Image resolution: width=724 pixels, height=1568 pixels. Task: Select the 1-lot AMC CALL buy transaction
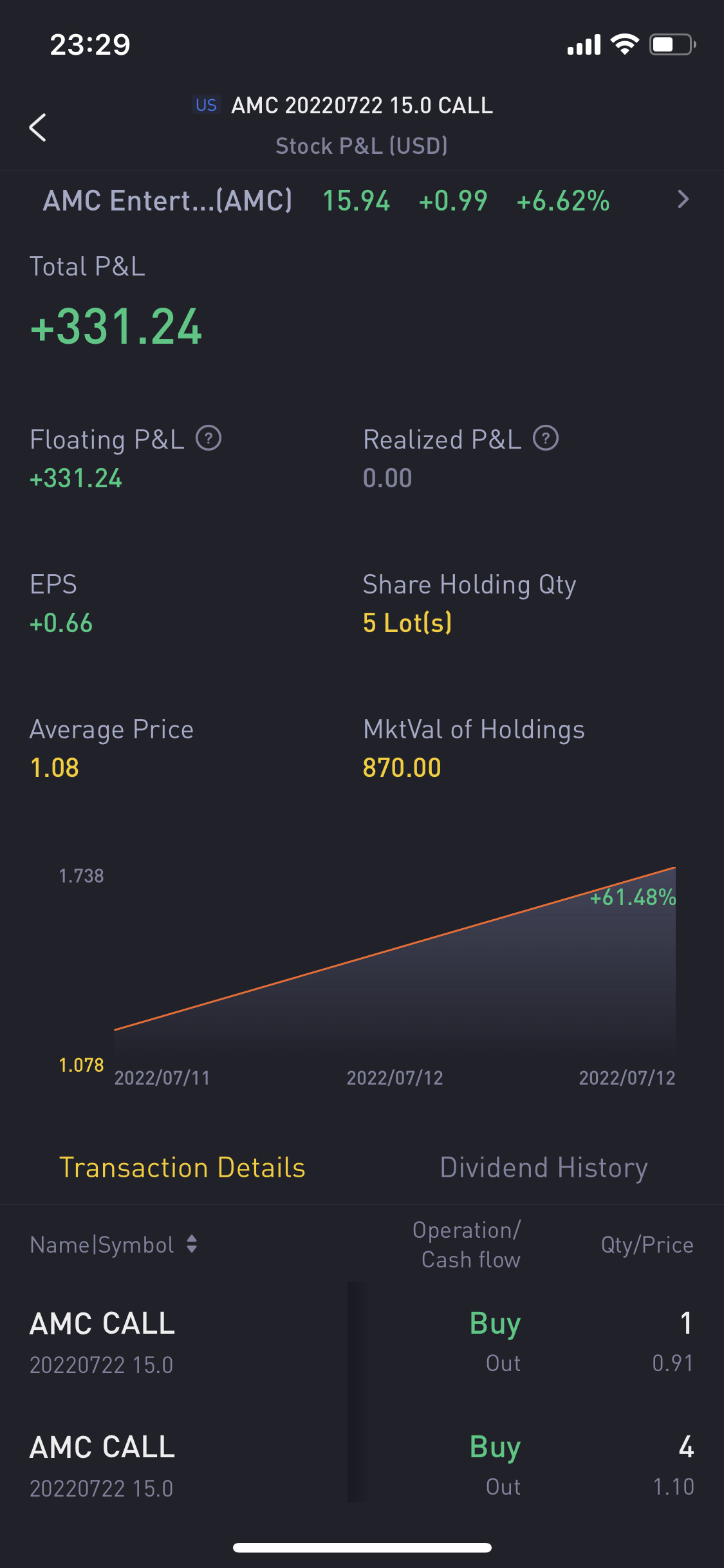point(362,1342)
